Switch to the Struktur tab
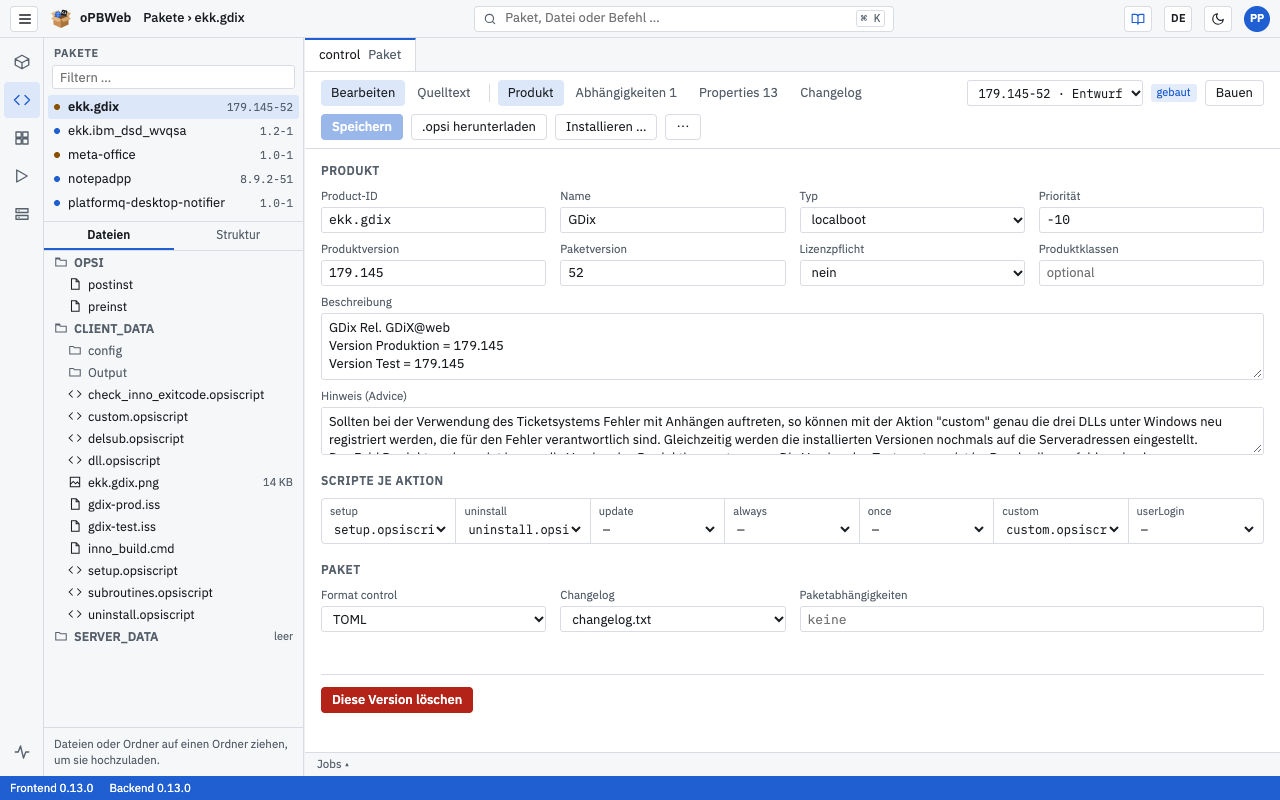Viewport: 1280px width, 800px height. coord(238,235)
